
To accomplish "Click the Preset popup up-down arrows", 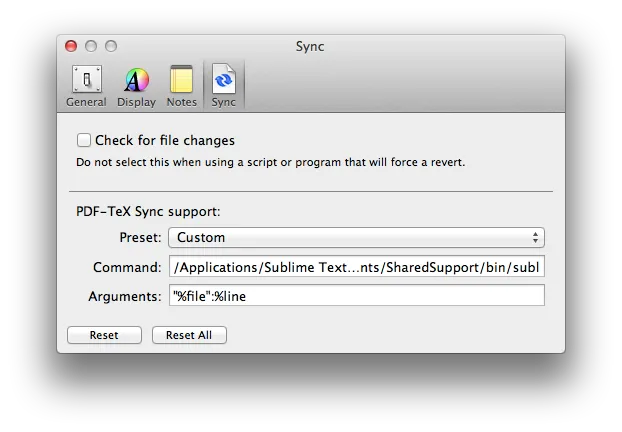I will tap(536, 238).
